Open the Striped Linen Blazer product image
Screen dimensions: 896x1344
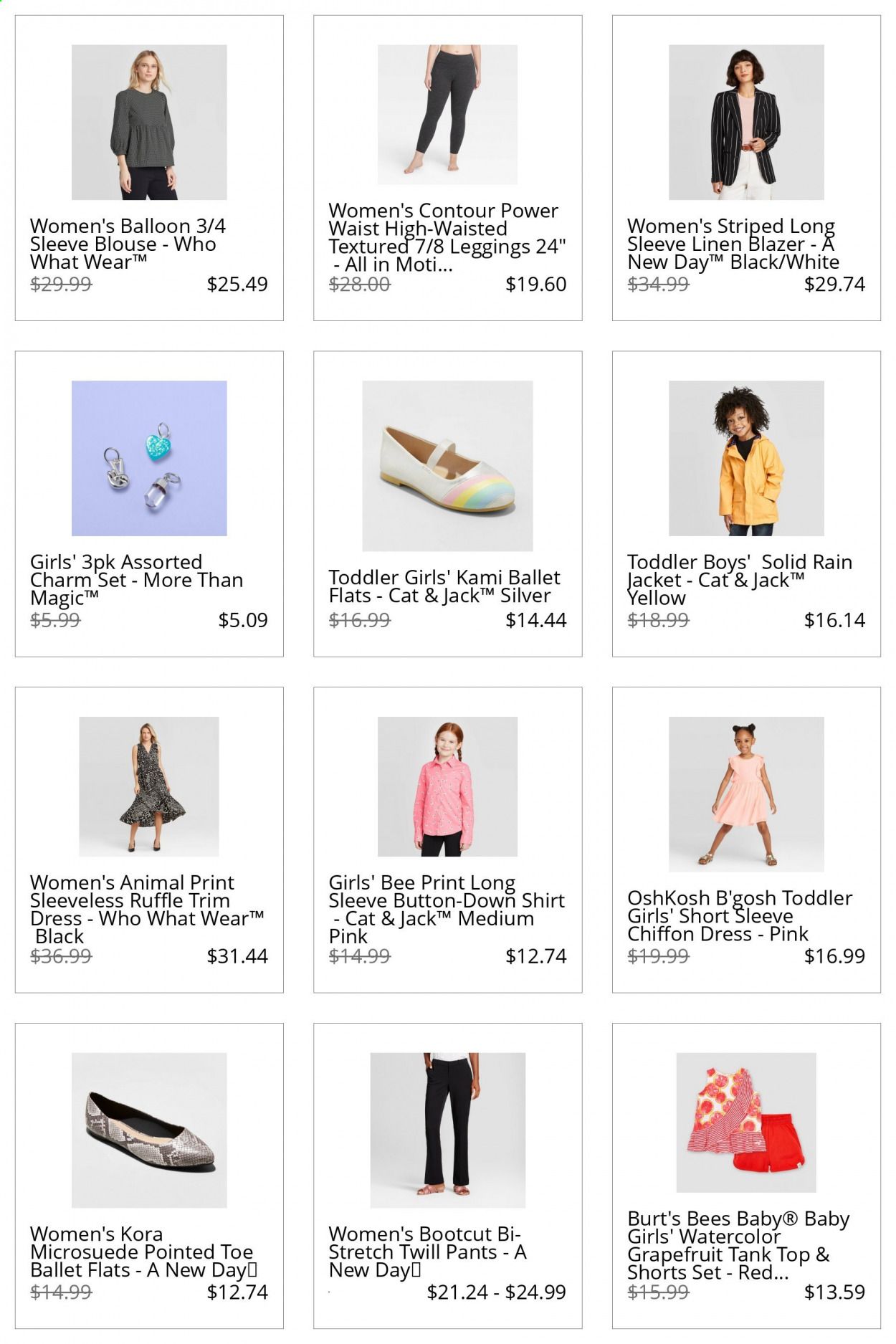point(746,122)
